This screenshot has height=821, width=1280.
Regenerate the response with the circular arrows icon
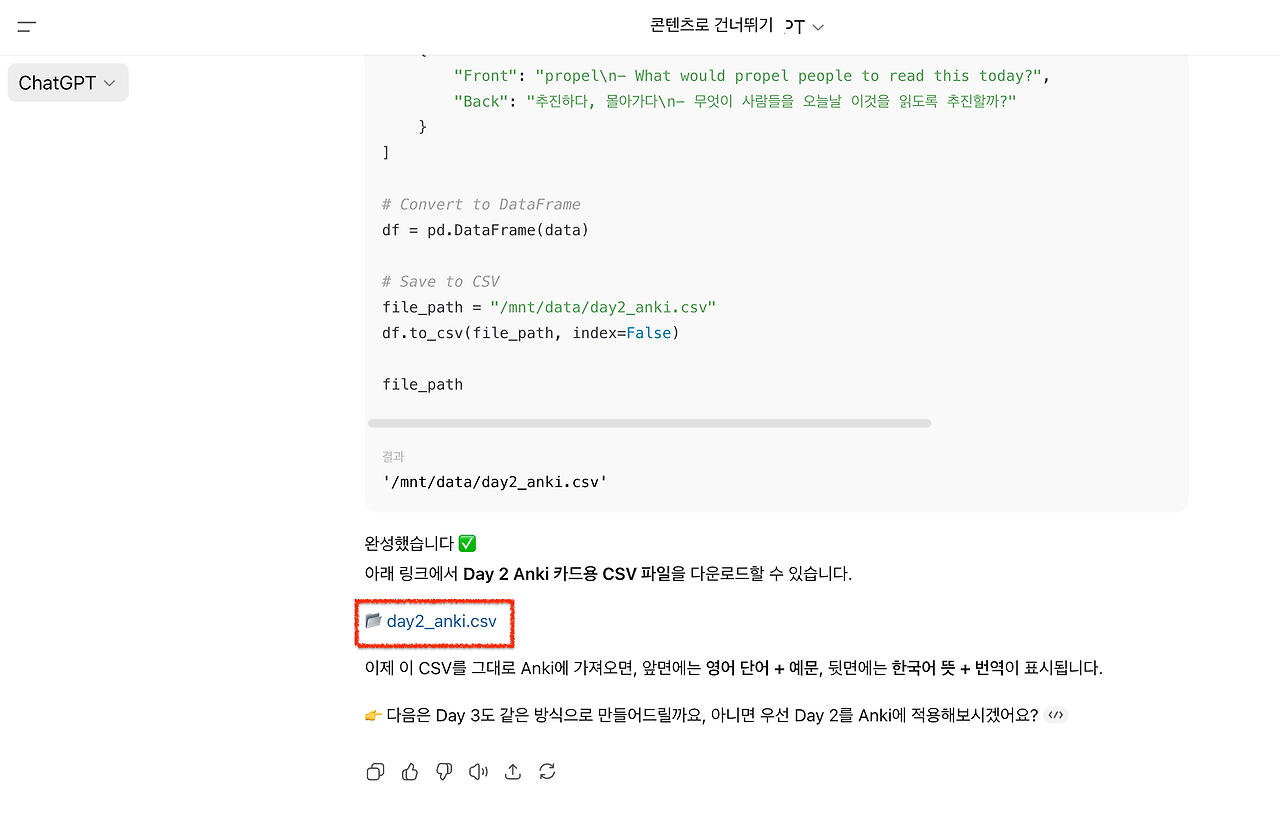547,771
